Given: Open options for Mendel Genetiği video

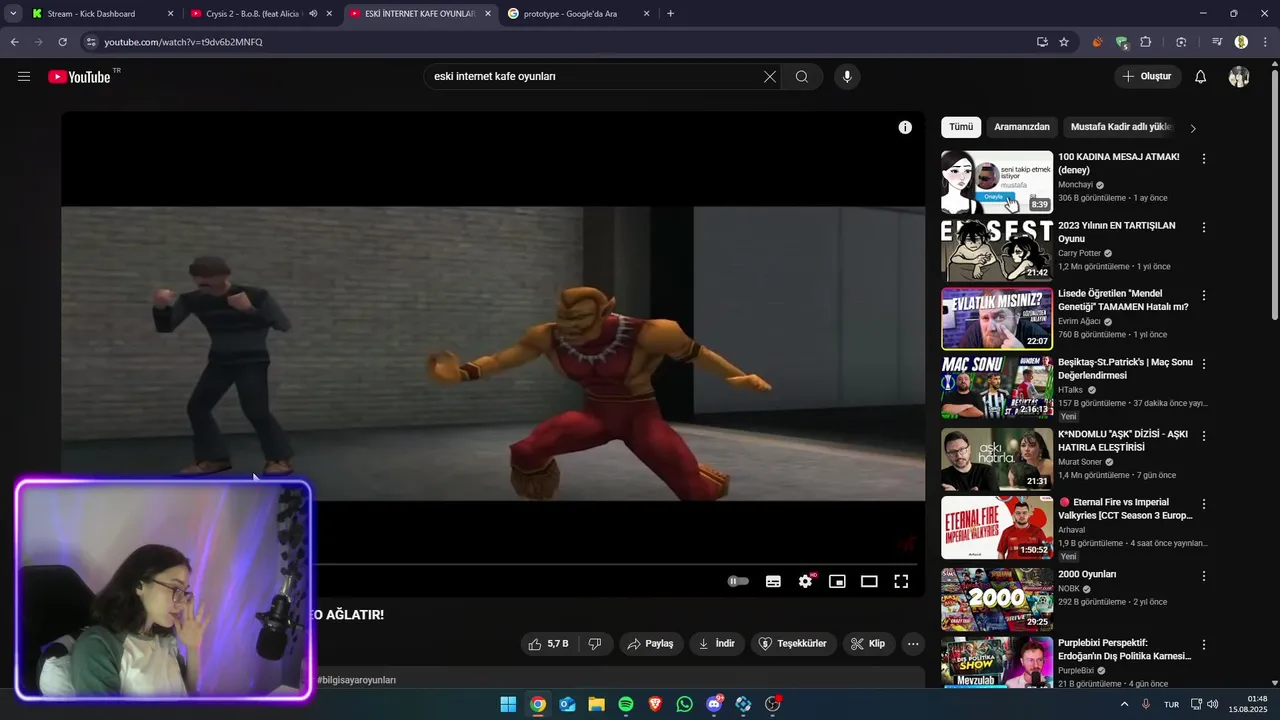Looking at the screenshot, I should coord(1204,296).
